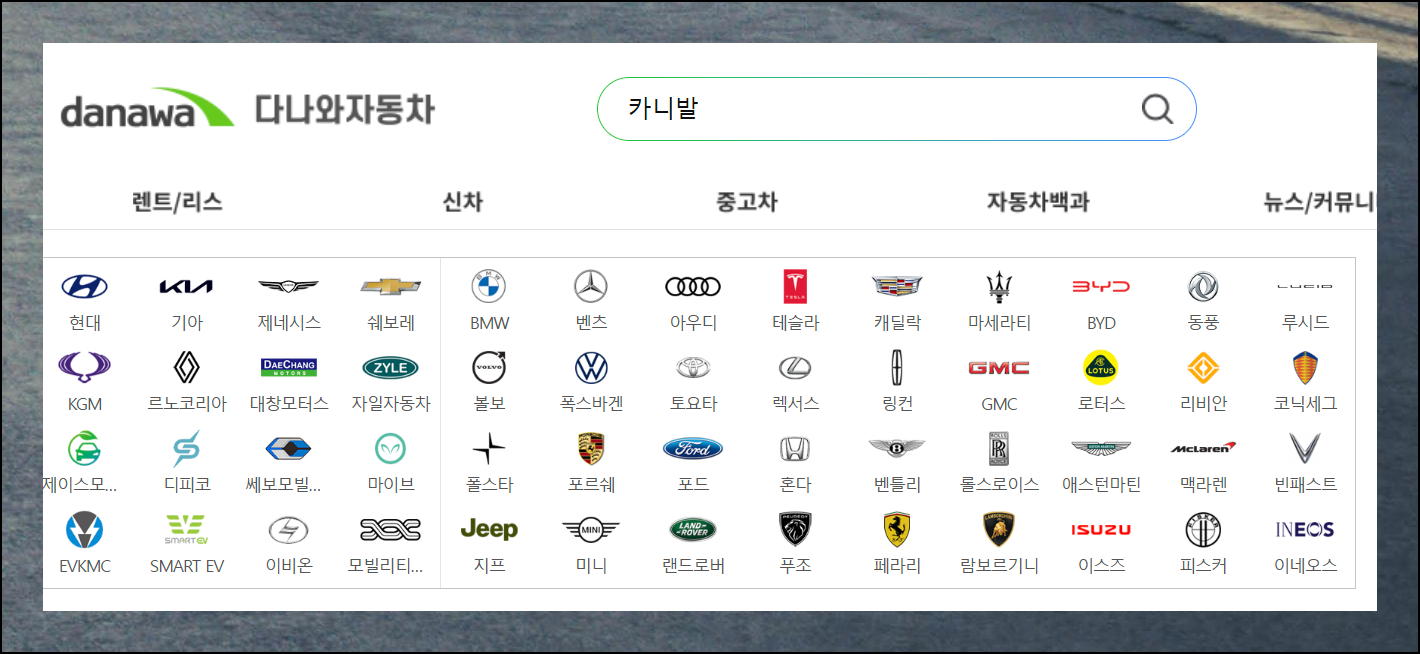
Task: Select the Bentley wings logo
Action: pos(897,448)
